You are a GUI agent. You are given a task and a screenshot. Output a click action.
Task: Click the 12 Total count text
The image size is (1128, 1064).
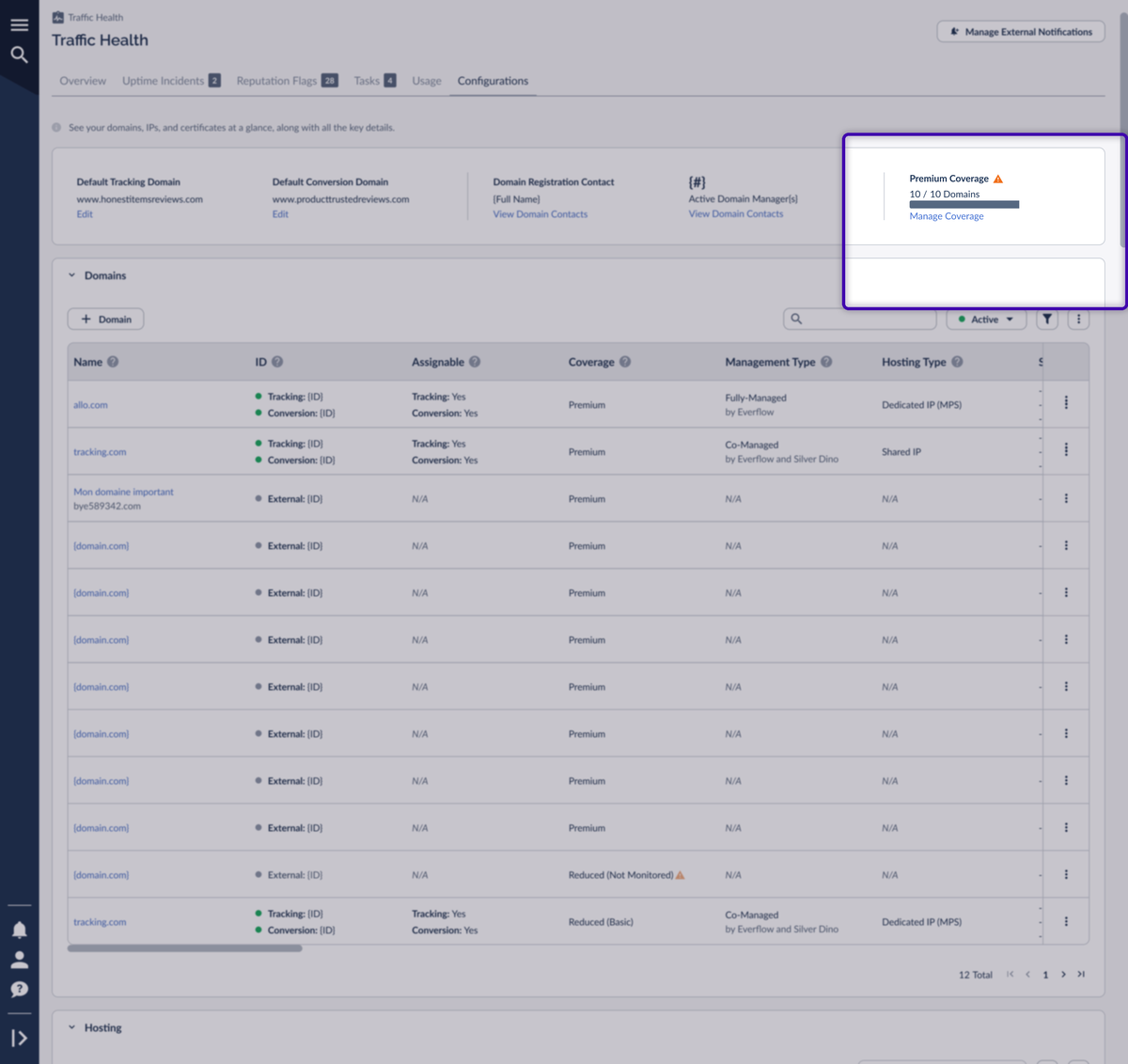click(975, 975)
